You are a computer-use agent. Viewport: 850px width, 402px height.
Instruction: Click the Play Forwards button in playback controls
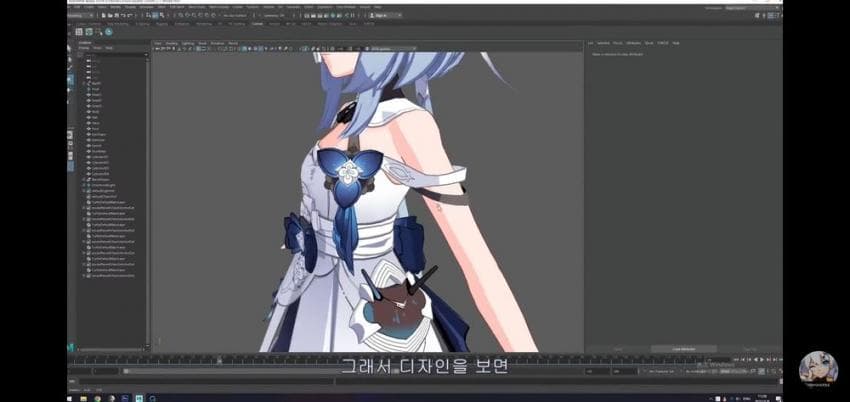point(762,358)
